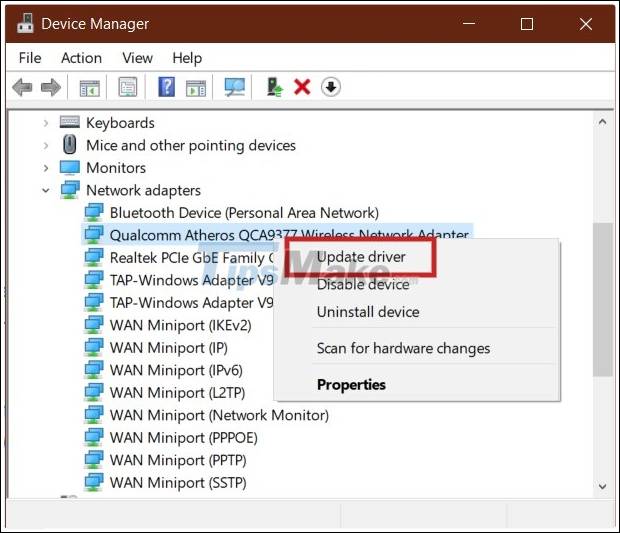Select the Monitors label
This screenshot has width=620, height=533.
pyautogui.click(x=116, y=168)
